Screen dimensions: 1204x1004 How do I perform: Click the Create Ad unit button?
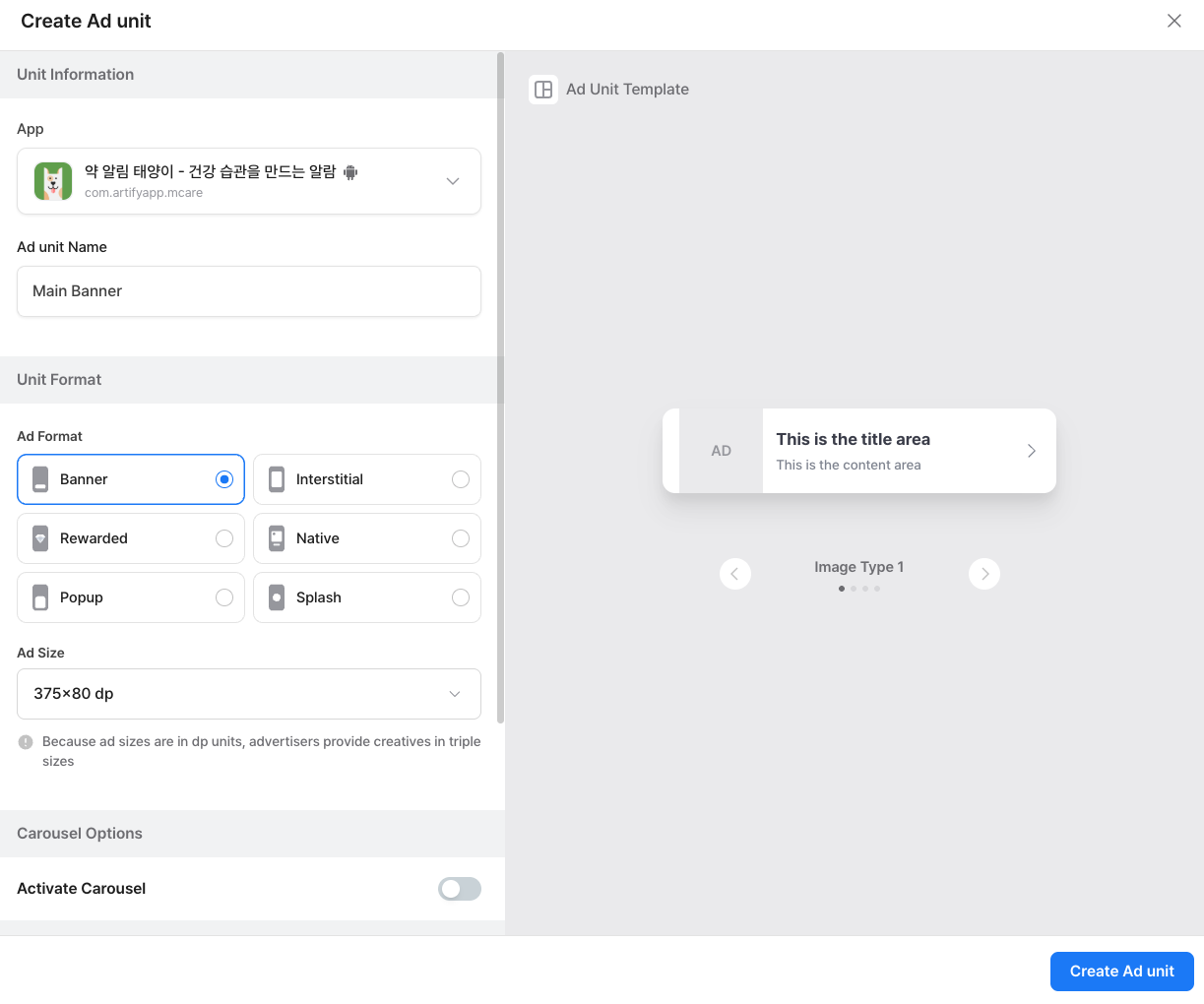[1121, 972]
